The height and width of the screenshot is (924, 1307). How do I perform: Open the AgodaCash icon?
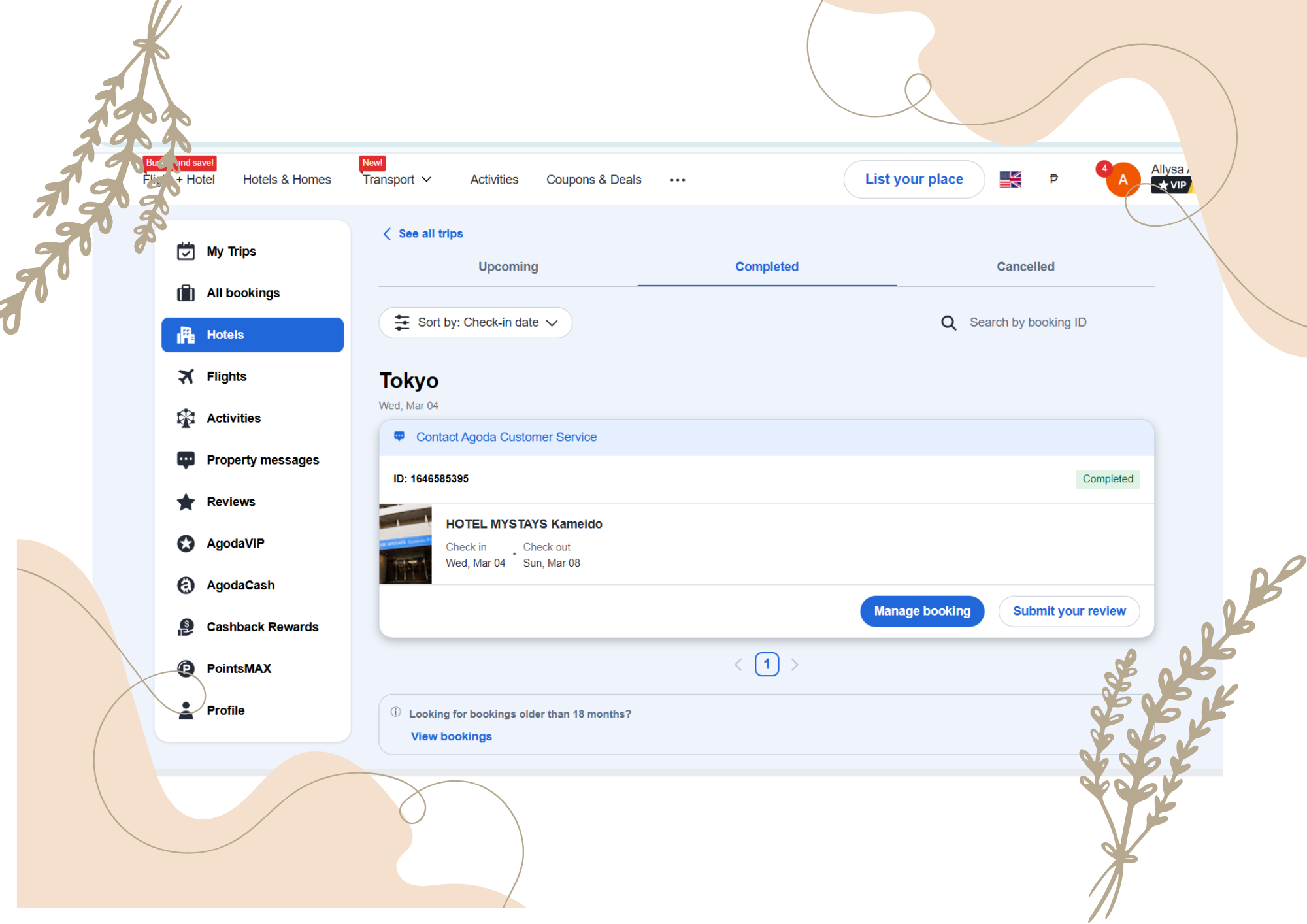point(186,585)
